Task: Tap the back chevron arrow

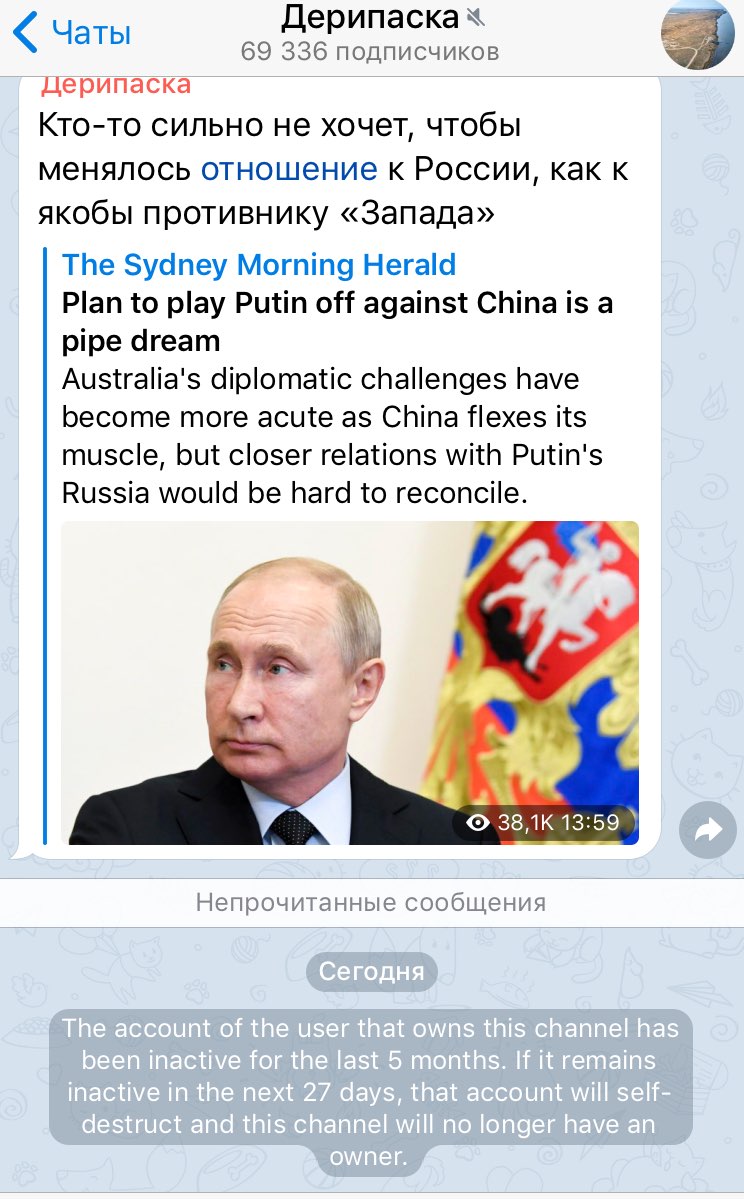Action: tap(24, 33)
